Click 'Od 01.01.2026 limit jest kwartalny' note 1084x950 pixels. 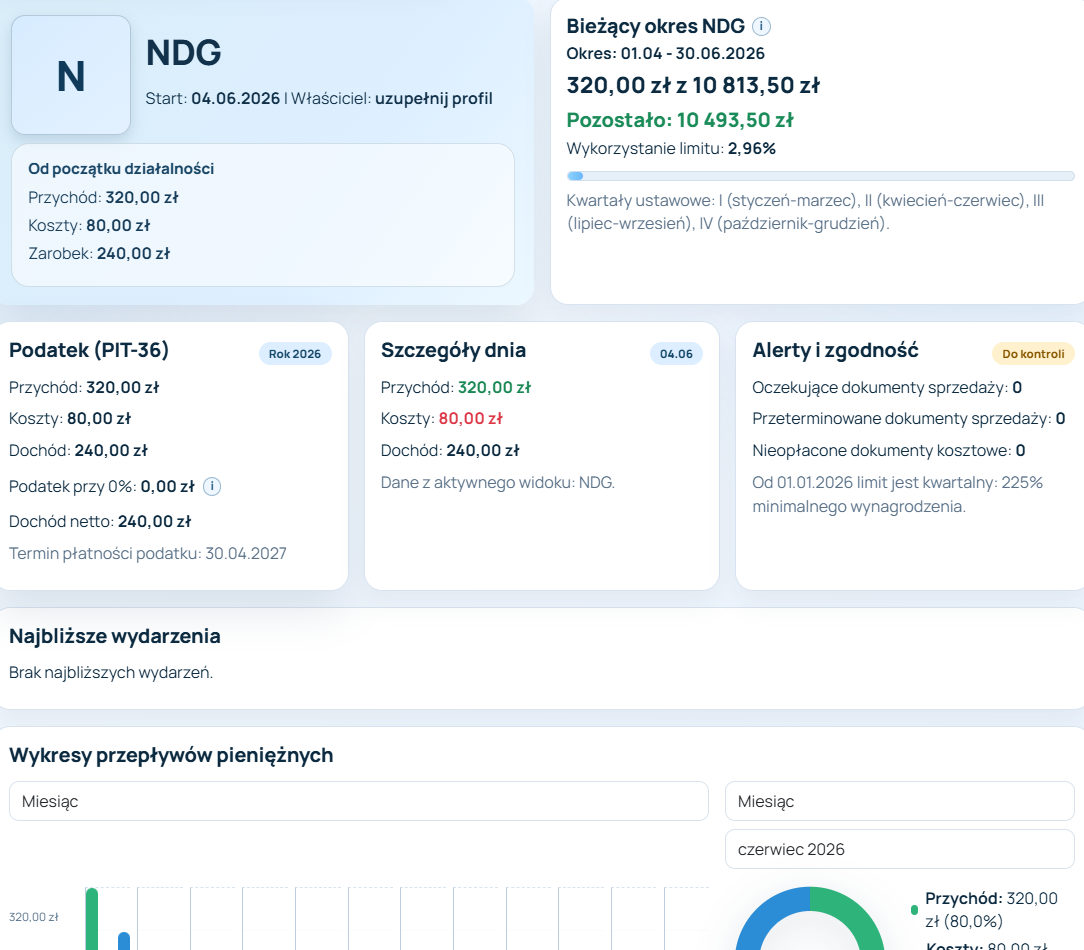click(897, 494)
